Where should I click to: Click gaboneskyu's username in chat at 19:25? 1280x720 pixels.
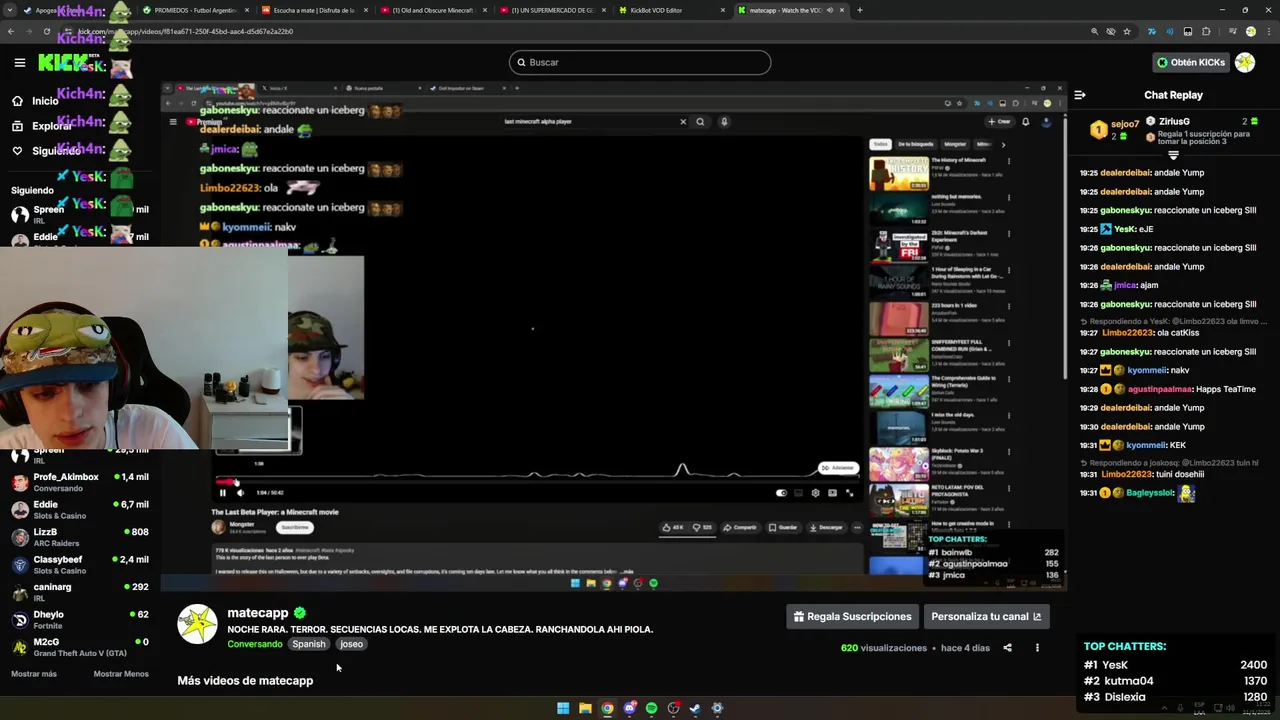[1125, 210]
